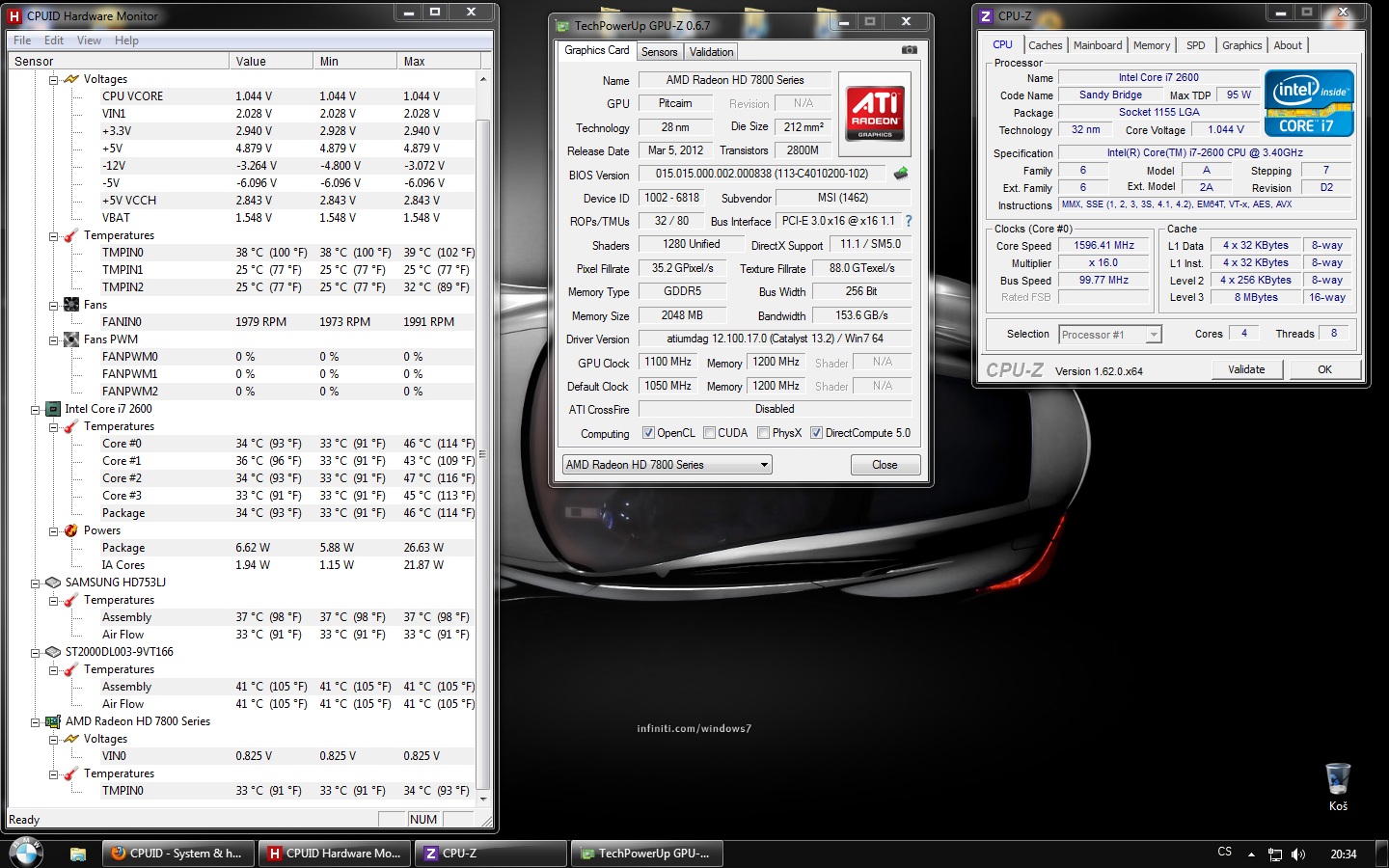Open the Recycle Bin on desktop
The width and height of the screenshot is (1389, 868).
coord(1338,779)
